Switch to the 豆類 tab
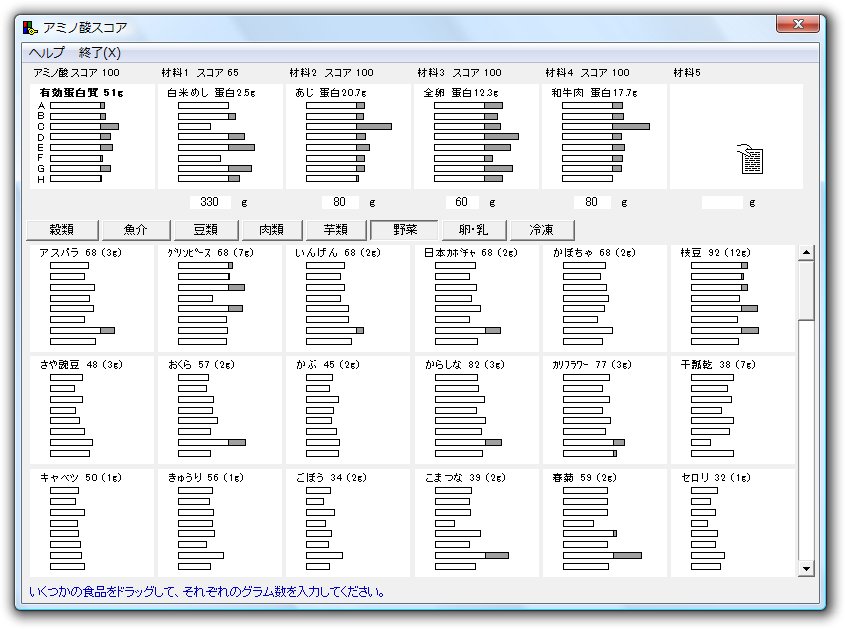The width and height of the screenshot is (845, 629). point(206,229)
